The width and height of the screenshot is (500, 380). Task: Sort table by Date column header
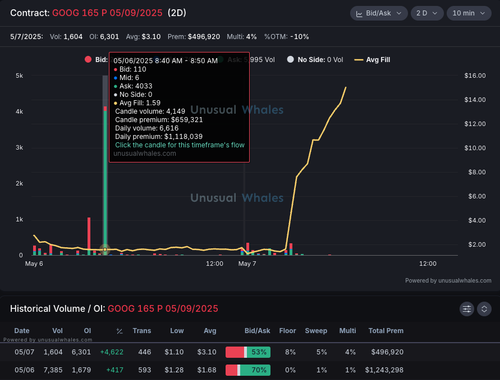tap(22, 331)
